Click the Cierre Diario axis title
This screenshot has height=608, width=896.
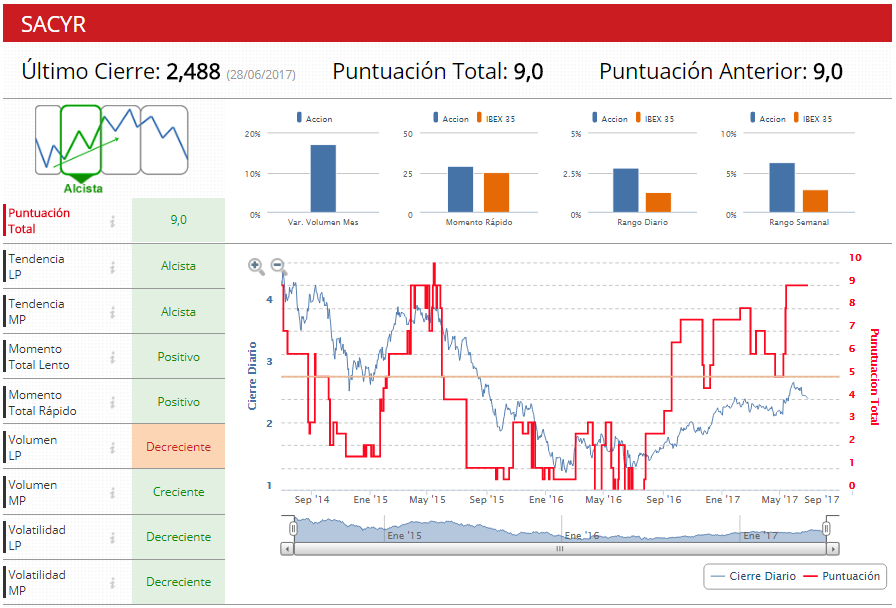coord(252,376)
